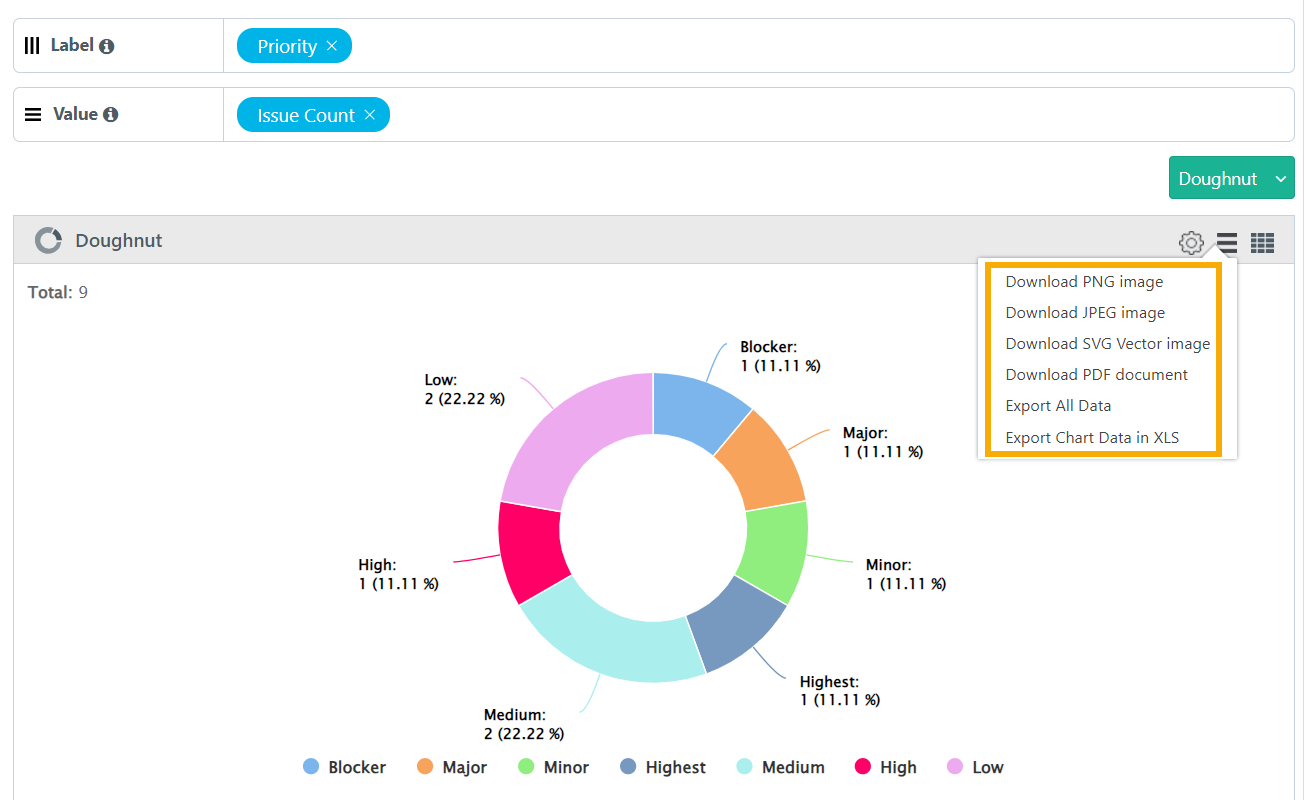Select Download PDF document
Image resolution: width=1305 pixels, height=800 pixels.
(x=1096, y=375)
